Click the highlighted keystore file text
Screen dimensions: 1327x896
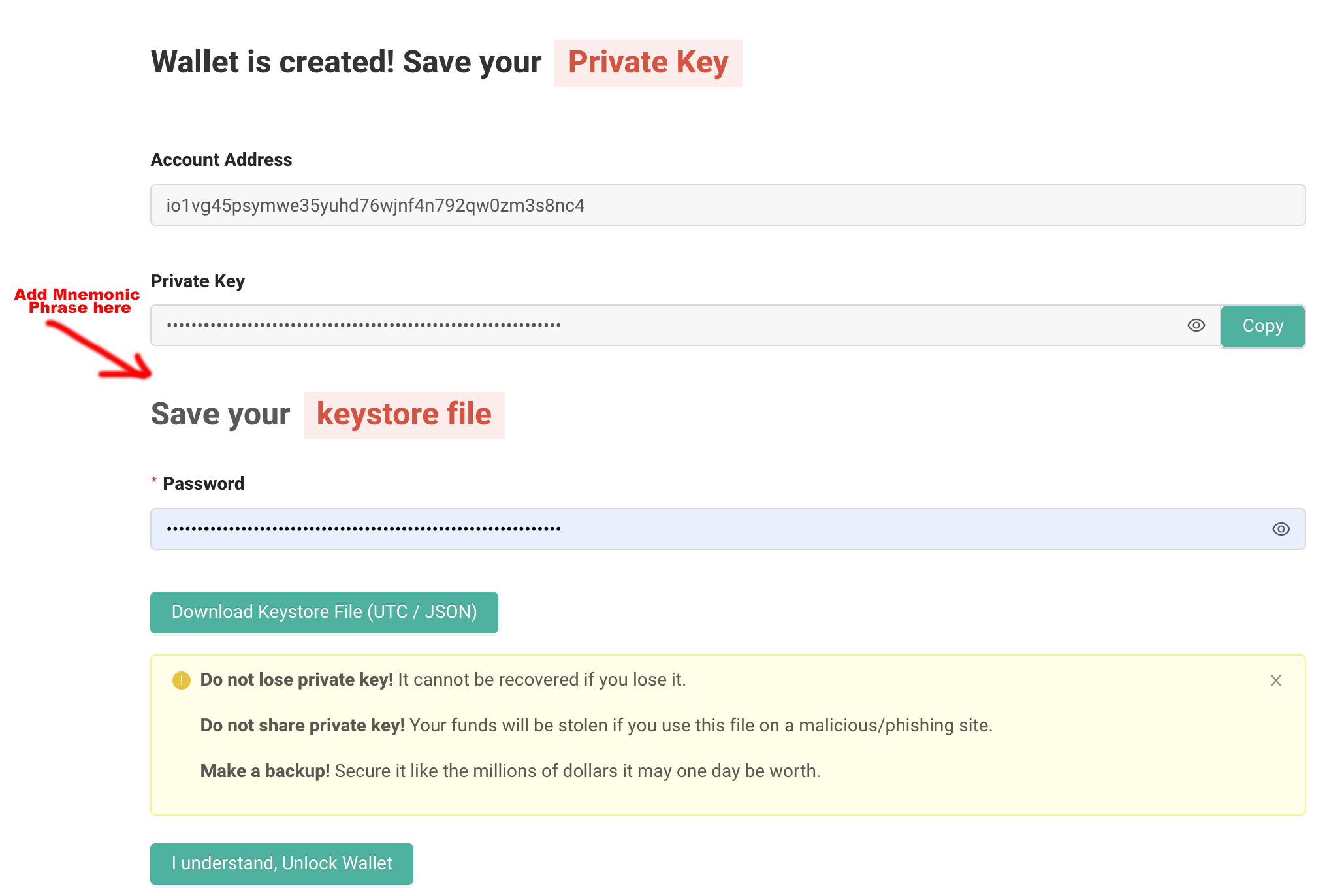(x=404, y=415)
